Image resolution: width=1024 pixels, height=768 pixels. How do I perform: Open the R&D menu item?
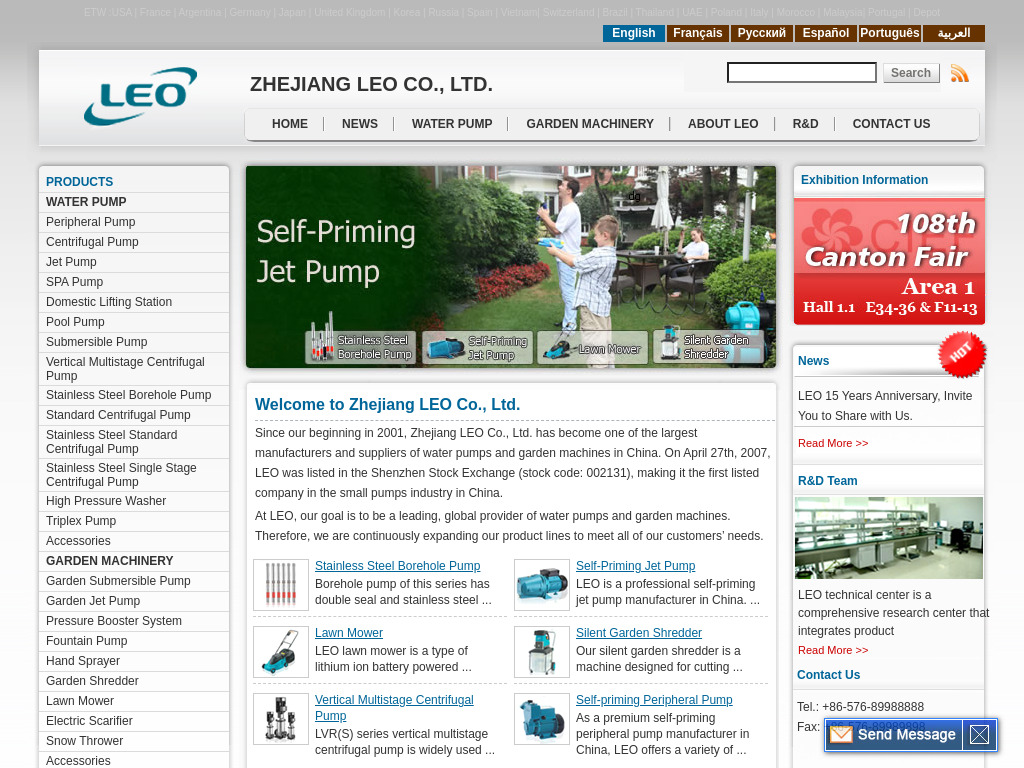pos(805,124)
